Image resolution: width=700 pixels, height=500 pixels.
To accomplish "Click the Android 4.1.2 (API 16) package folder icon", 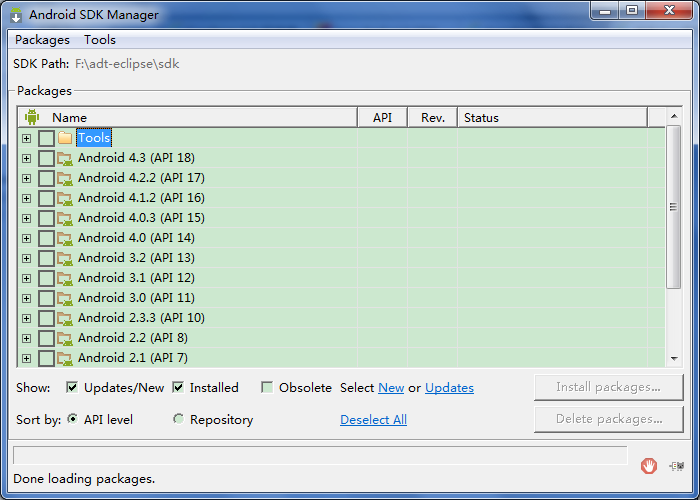I will point(65,198).
